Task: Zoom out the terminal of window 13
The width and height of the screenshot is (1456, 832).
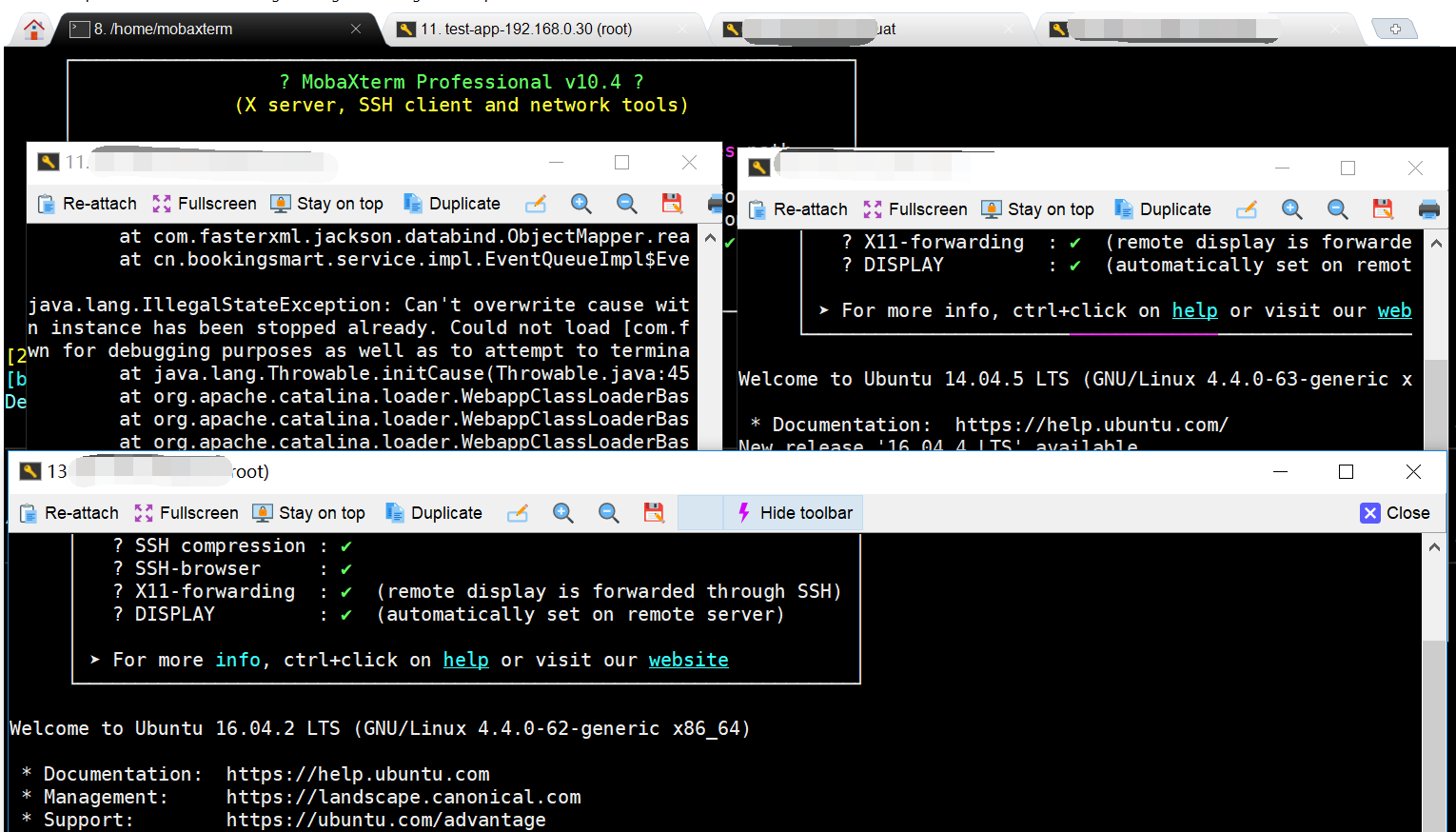Action: (x=609, y=513)
